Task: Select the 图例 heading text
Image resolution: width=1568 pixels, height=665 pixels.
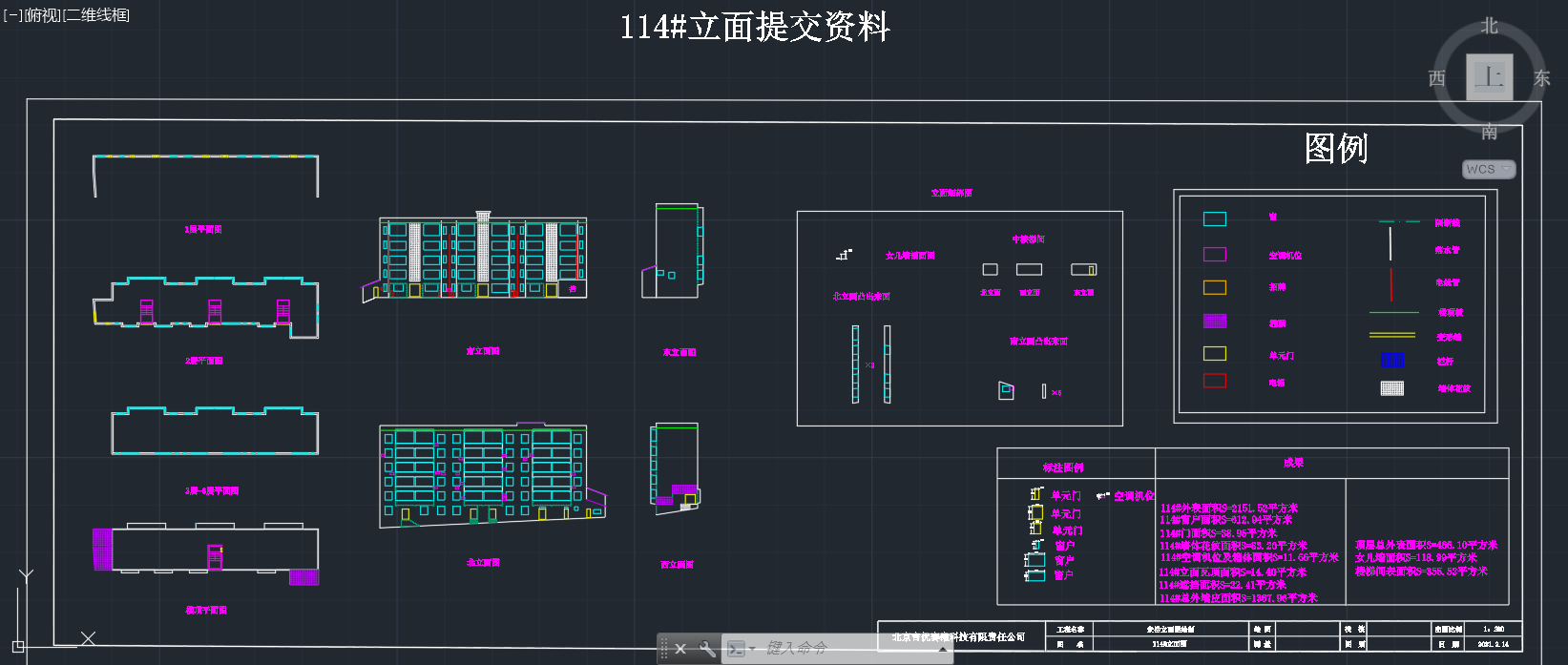Action: [x=1336, y=148]
